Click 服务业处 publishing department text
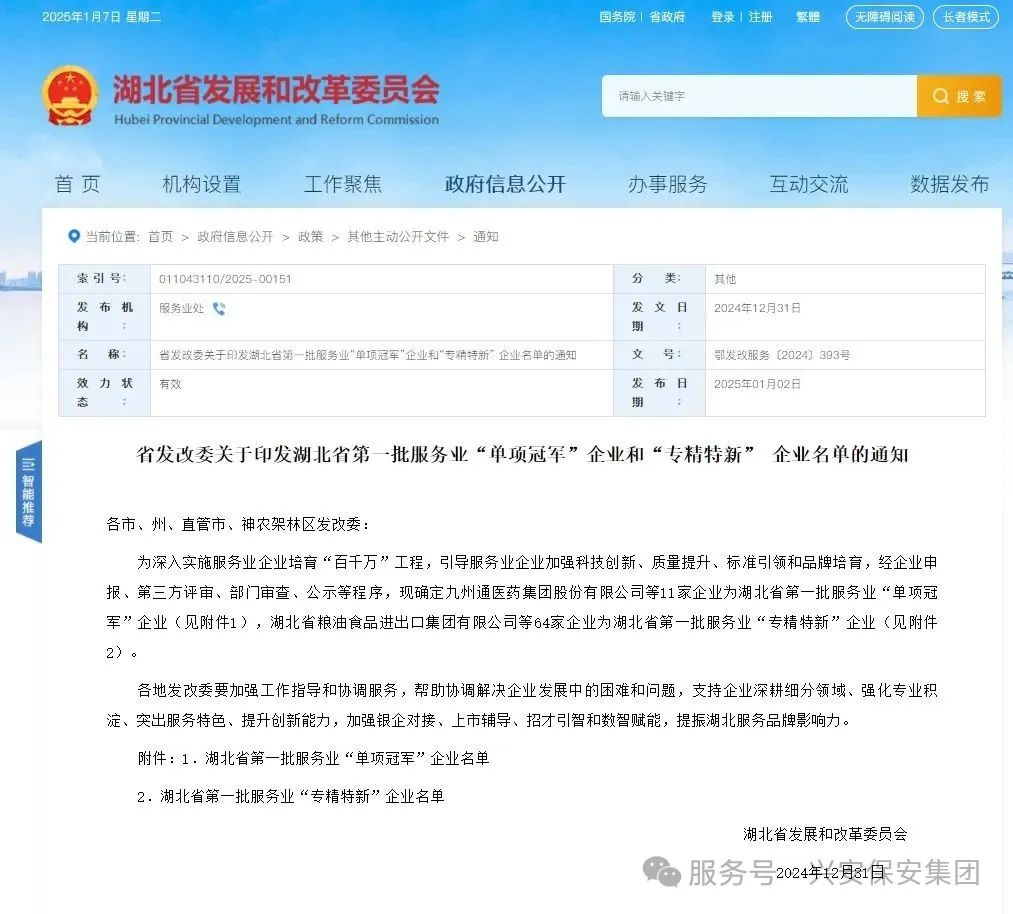 (x=181, y=308)
